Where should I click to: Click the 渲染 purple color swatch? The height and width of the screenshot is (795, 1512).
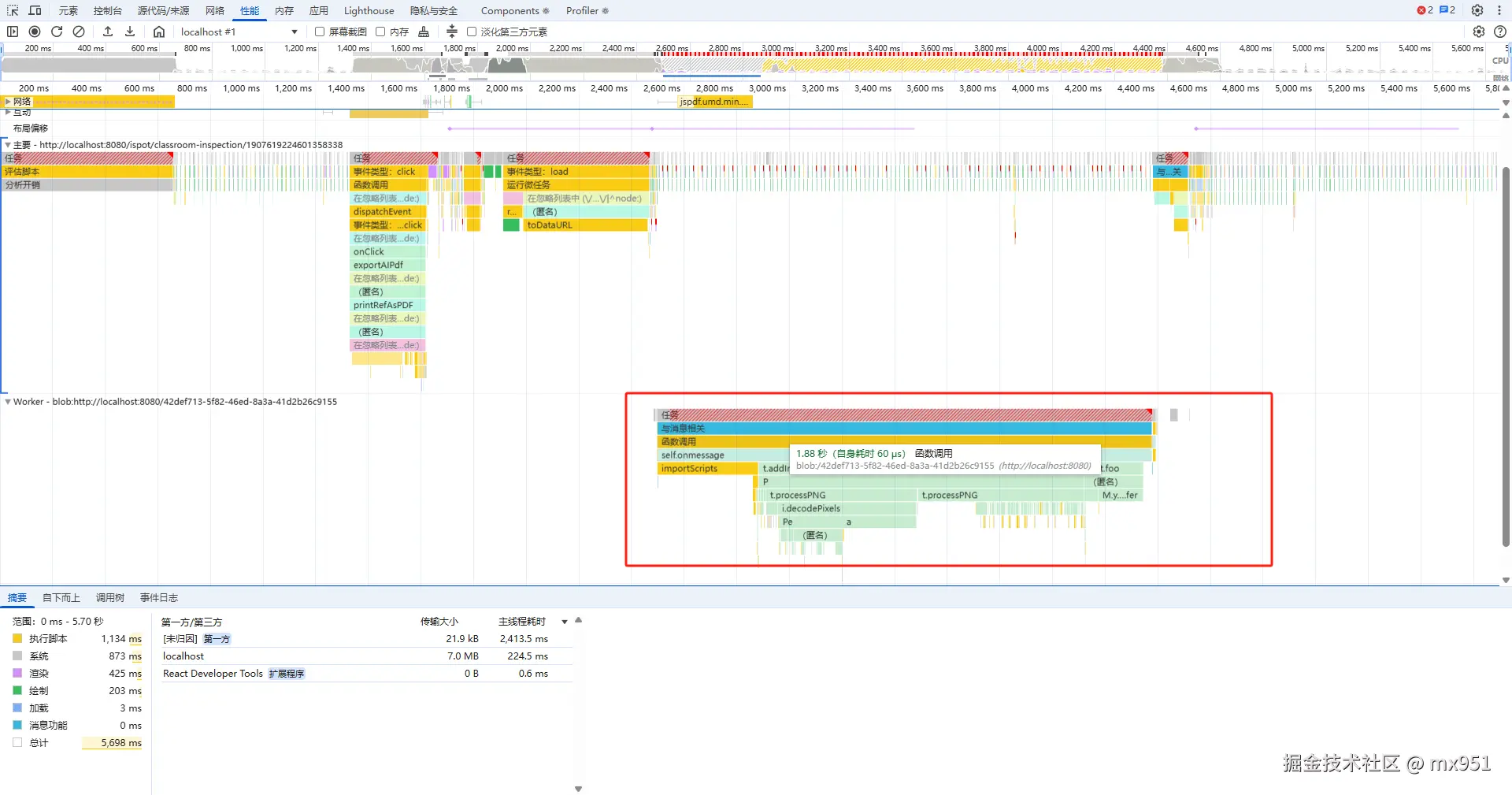[17, 674]
